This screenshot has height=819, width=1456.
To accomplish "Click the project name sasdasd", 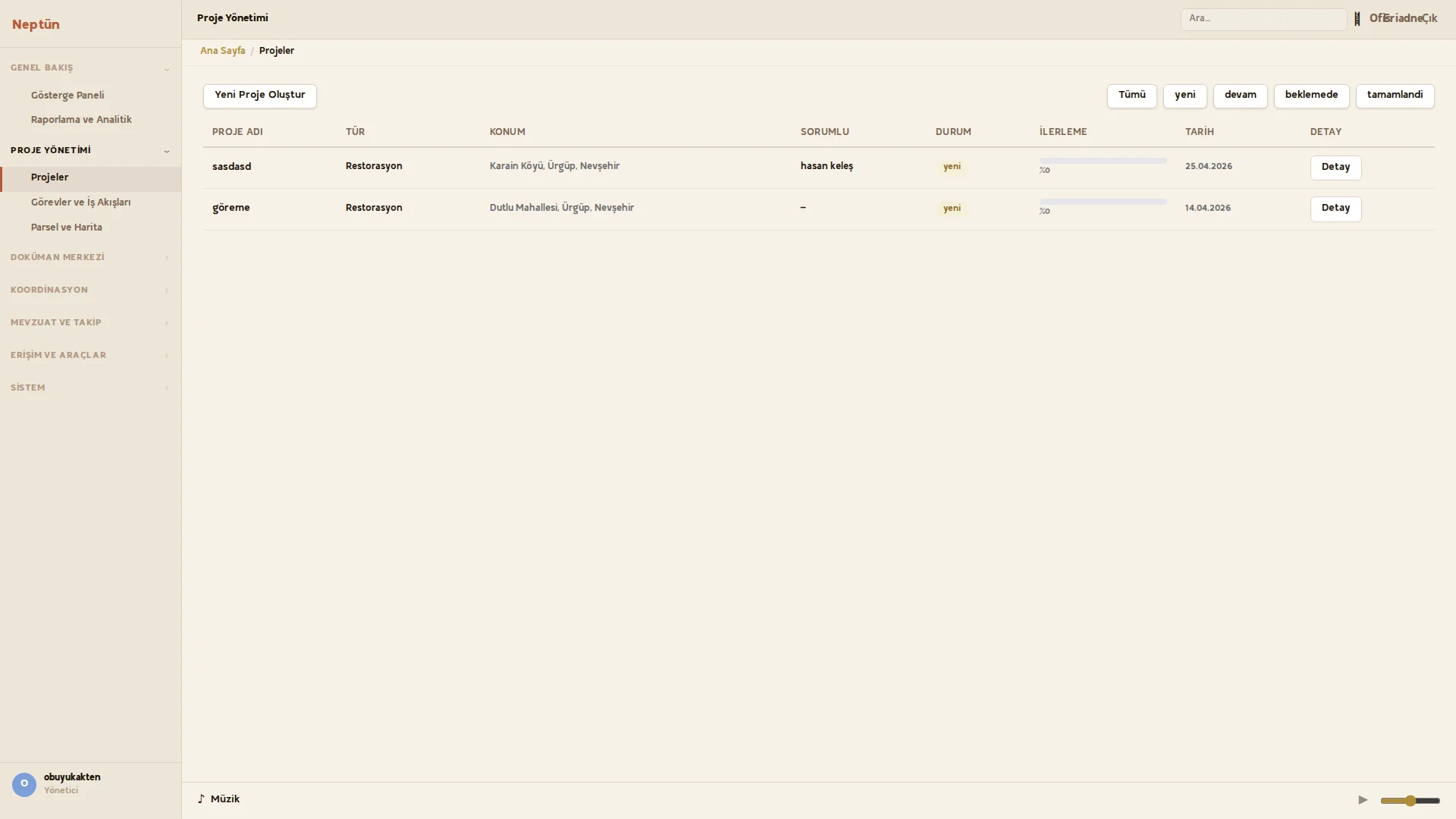I will point(231,167).
